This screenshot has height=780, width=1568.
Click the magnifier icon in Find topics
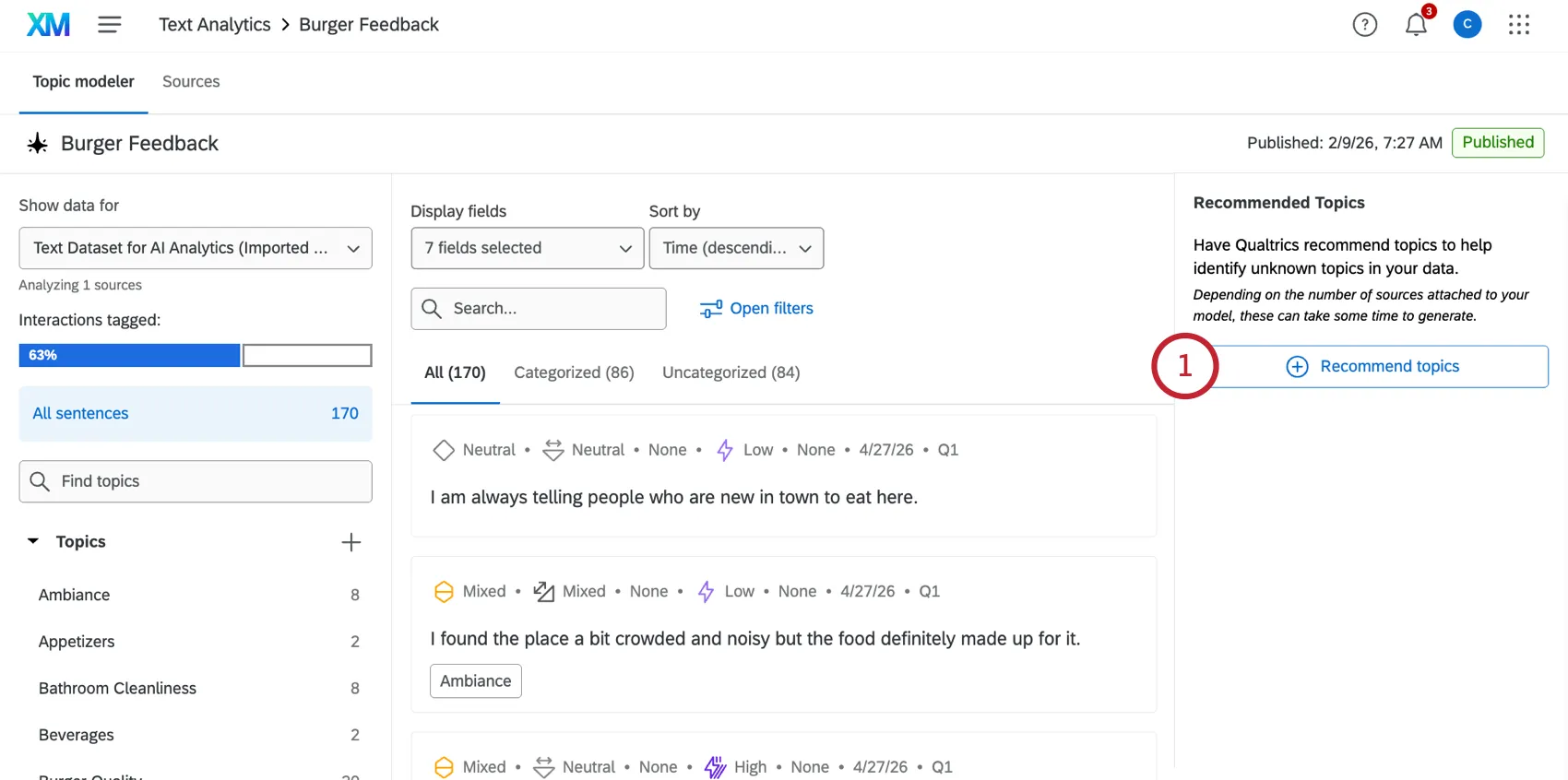pyautogui.click(x=40, y=481)
